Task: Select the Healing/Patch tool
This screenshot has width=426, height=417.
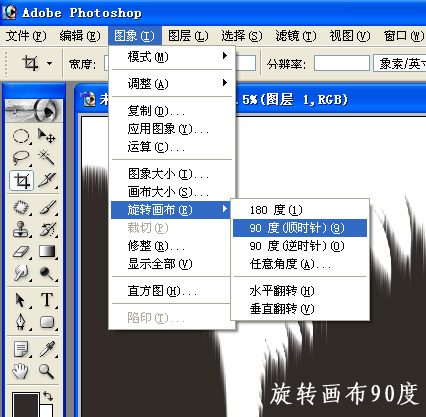Action: pos(21,208)
